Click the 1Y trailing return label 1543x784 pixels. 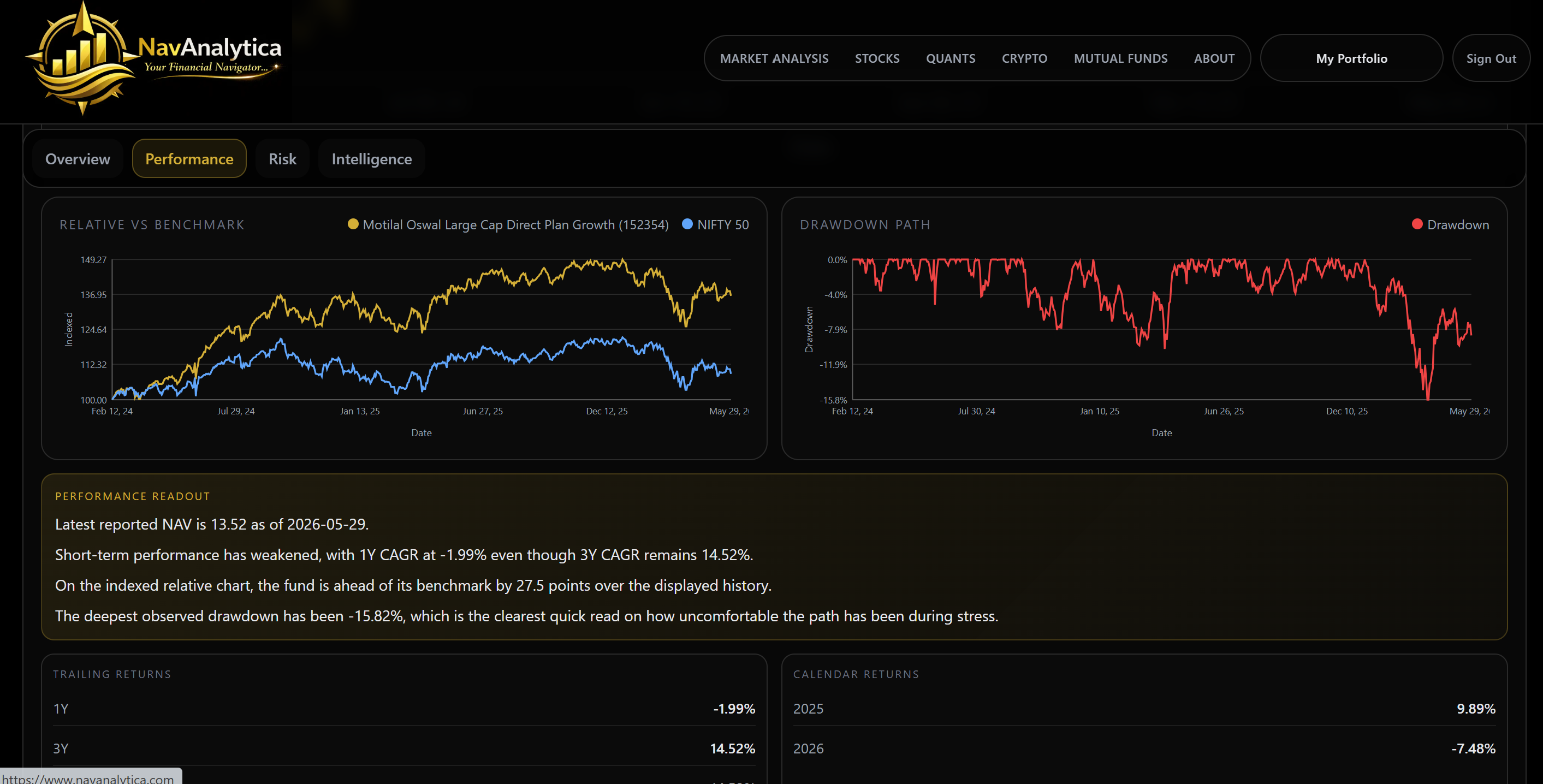[x=61, y=709]
